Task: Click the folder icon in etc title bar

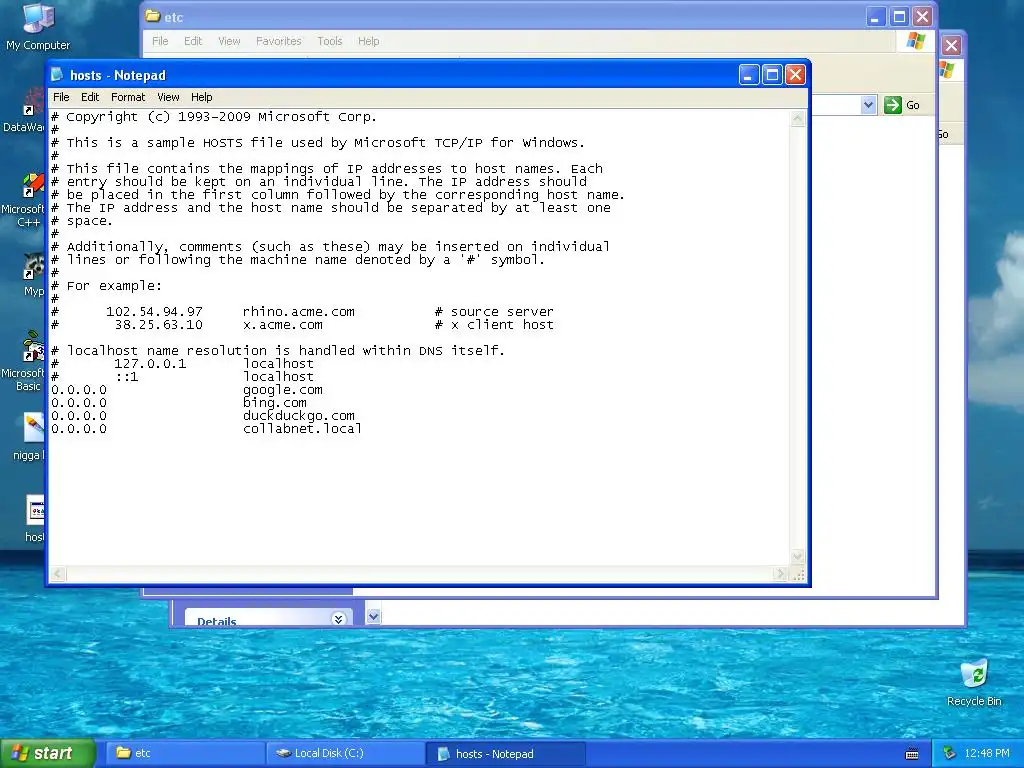Action: click(x=153, y=16)
